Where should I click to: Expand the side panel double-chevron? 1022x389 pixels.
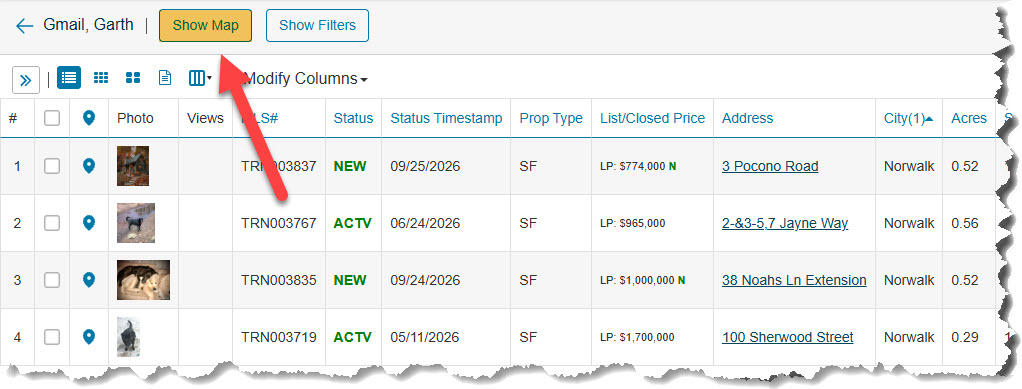[x=25, y=79]
